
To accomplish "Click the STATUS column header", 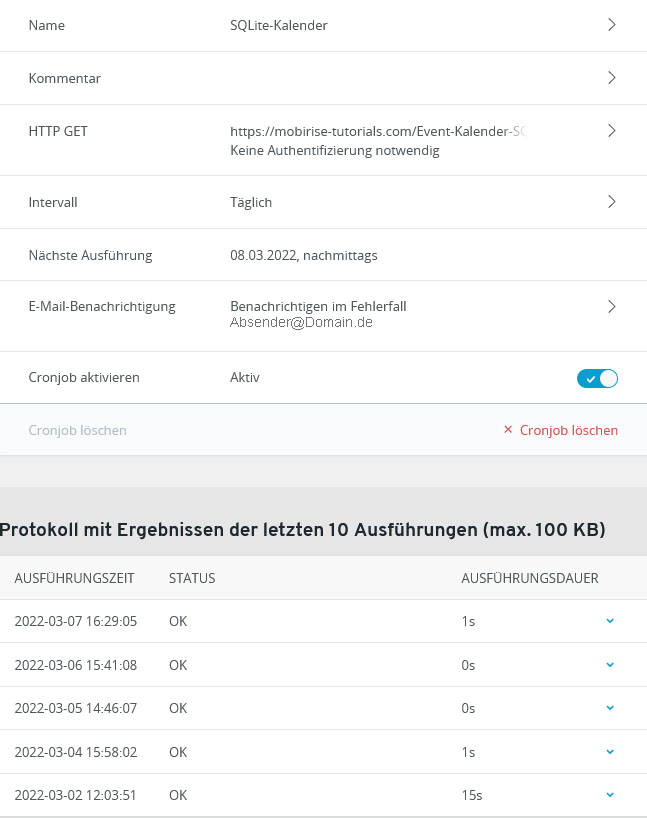I will pyautogui.click(x=192, y=578).
